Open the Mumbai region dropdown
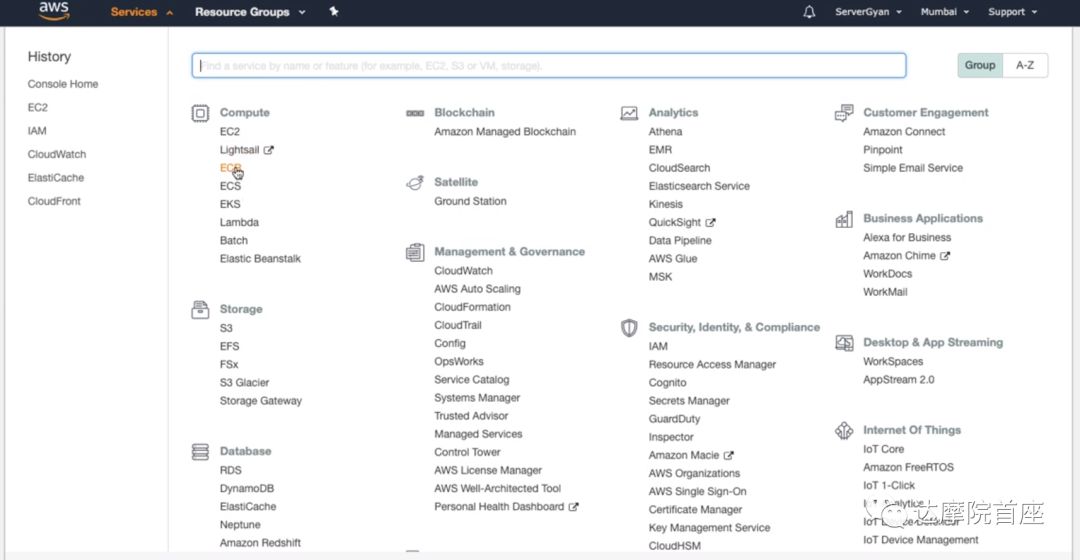Screen dimensions: 1080x560 coord(945,12)
